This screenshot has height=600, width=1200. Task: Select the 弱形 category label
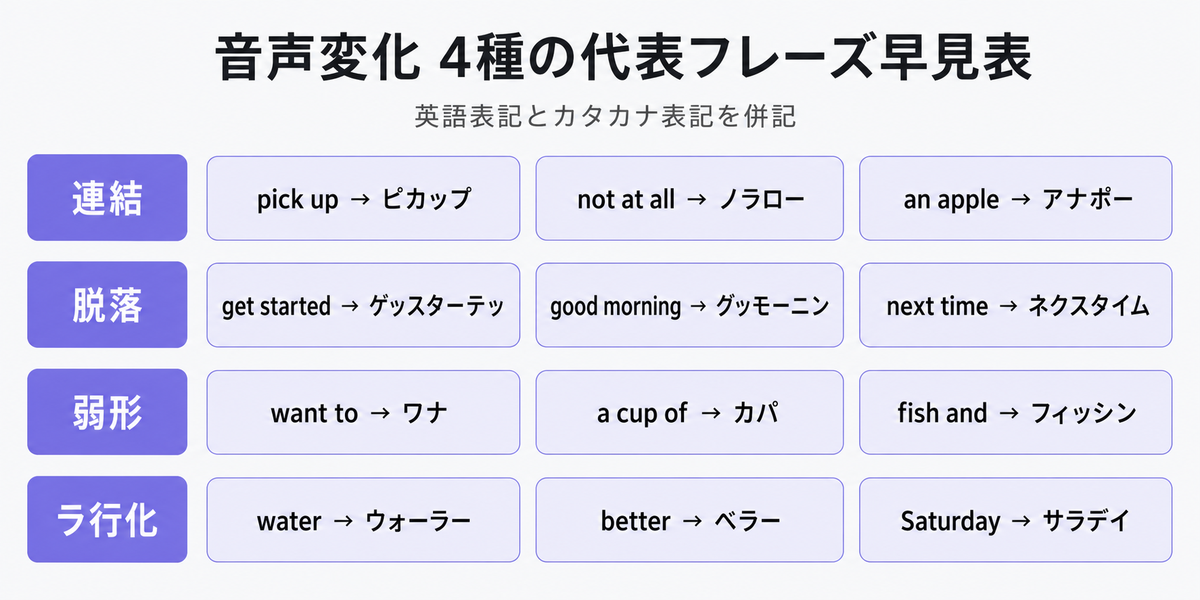pos(107,412)
